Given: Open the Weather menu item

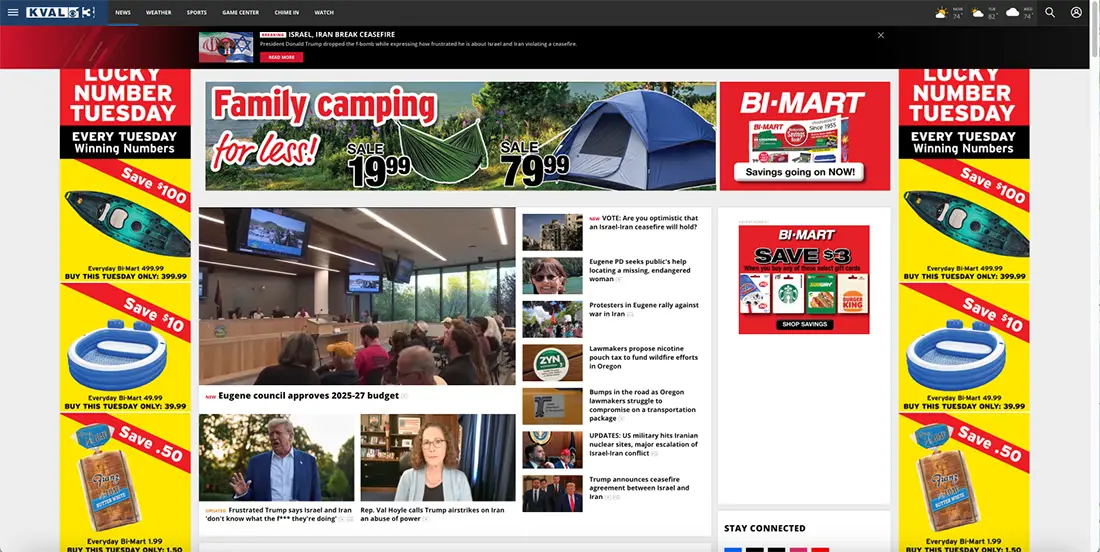Looking at the screenshot, I should pos(159,13).
